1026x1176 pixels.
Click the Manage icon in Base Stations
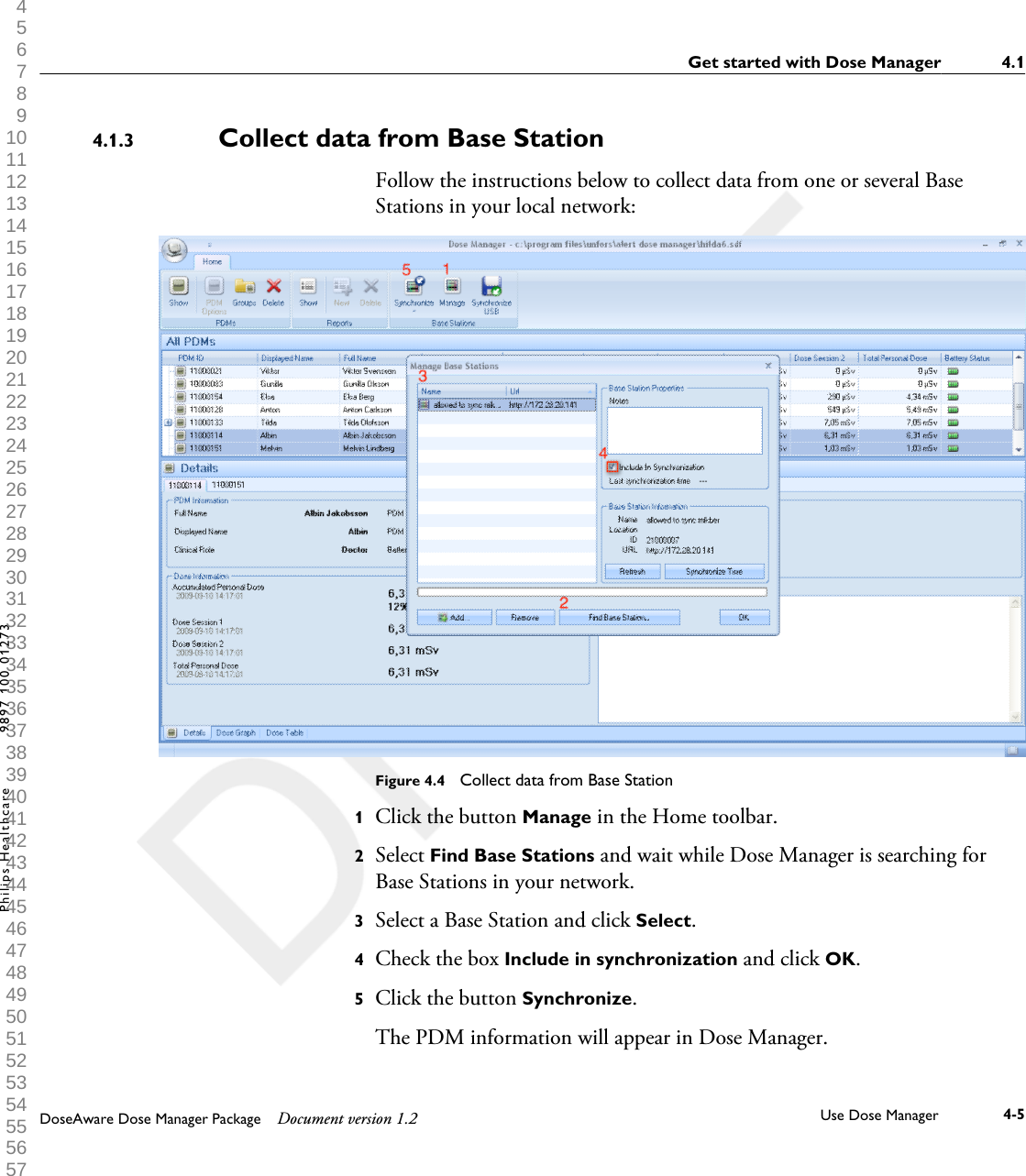coord(452,285)
